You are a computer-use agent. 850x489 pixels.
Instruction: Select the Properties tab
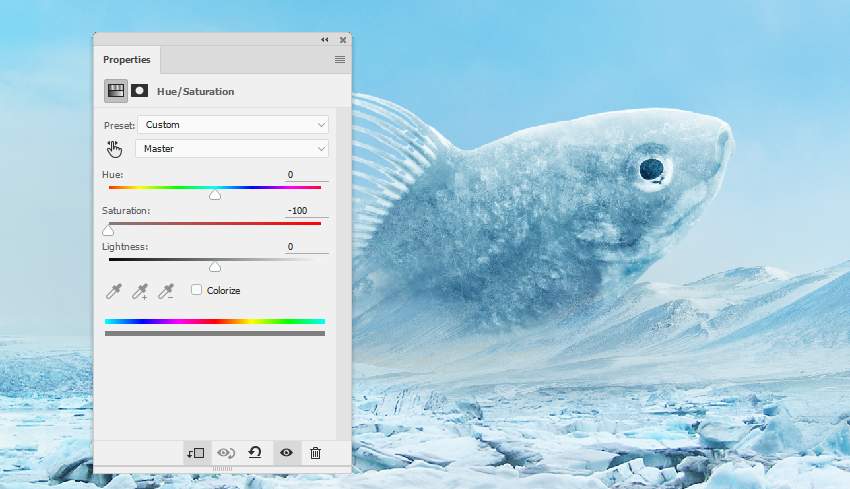tap(127, 60)
